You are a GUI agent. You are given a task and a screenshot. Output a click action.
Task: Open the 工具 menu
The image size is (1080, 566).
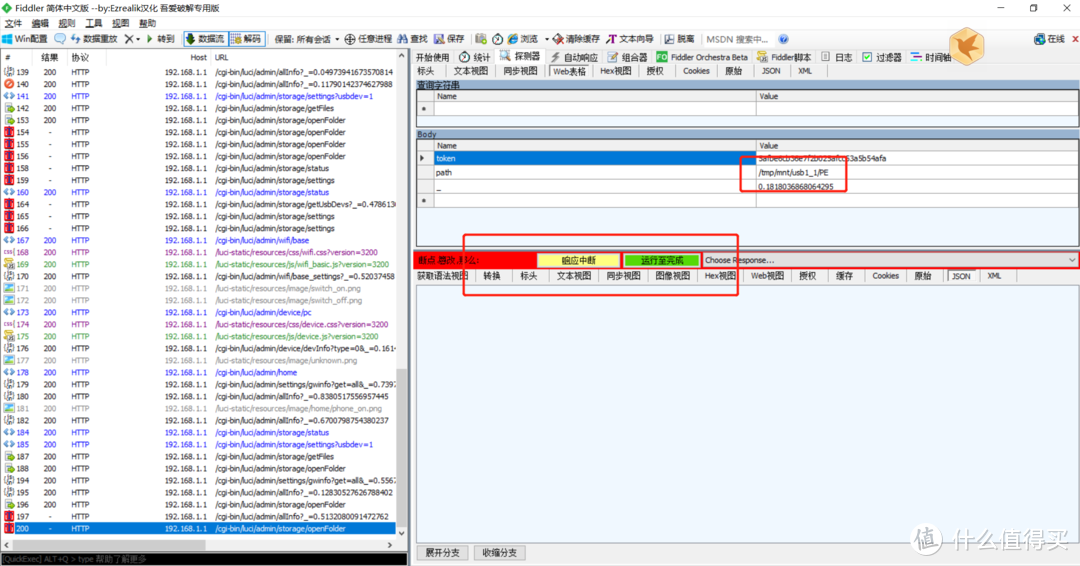tap(94, 23)
